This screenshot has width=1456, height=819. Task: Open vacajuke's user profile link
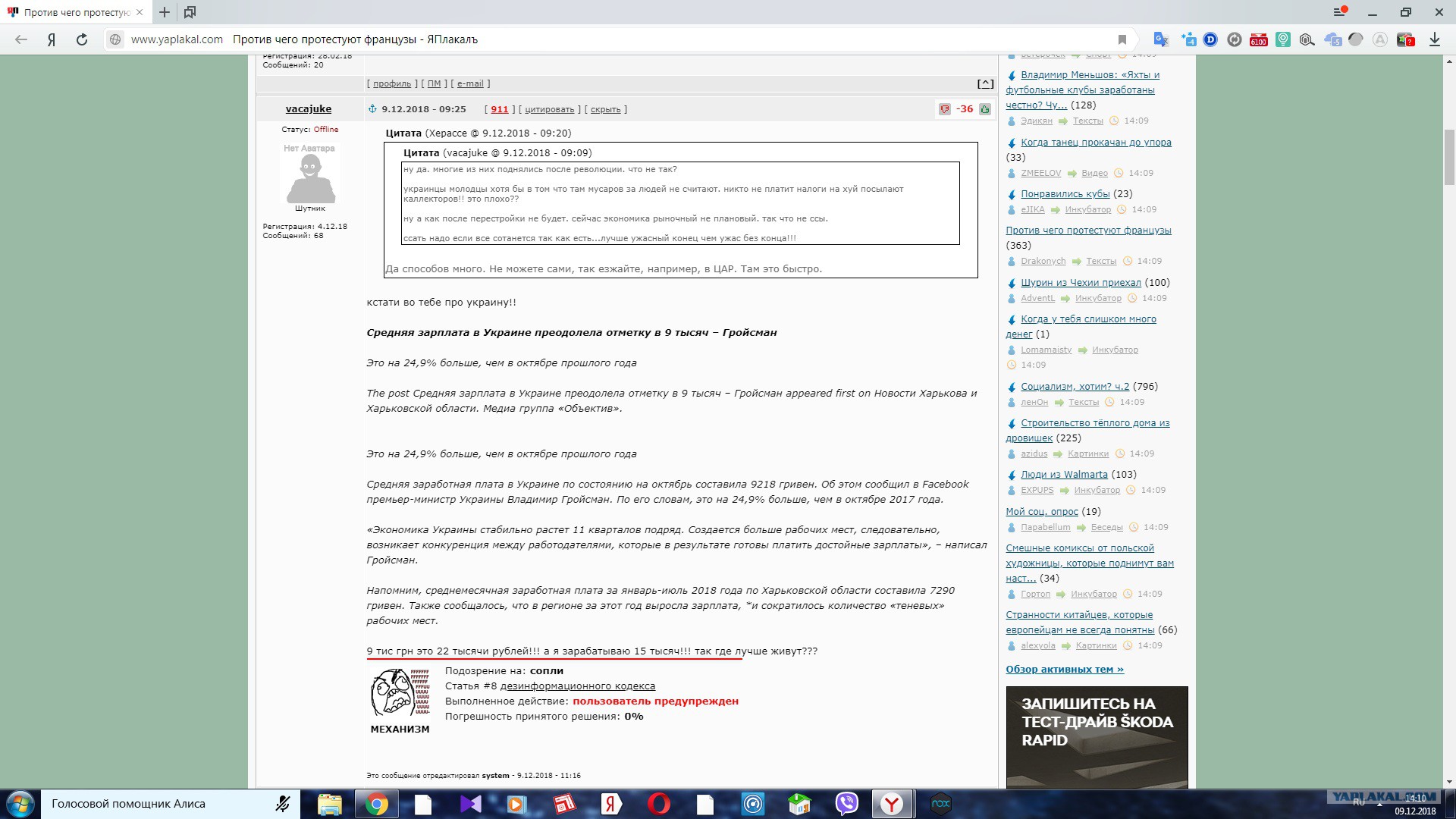tap(309, 109)
